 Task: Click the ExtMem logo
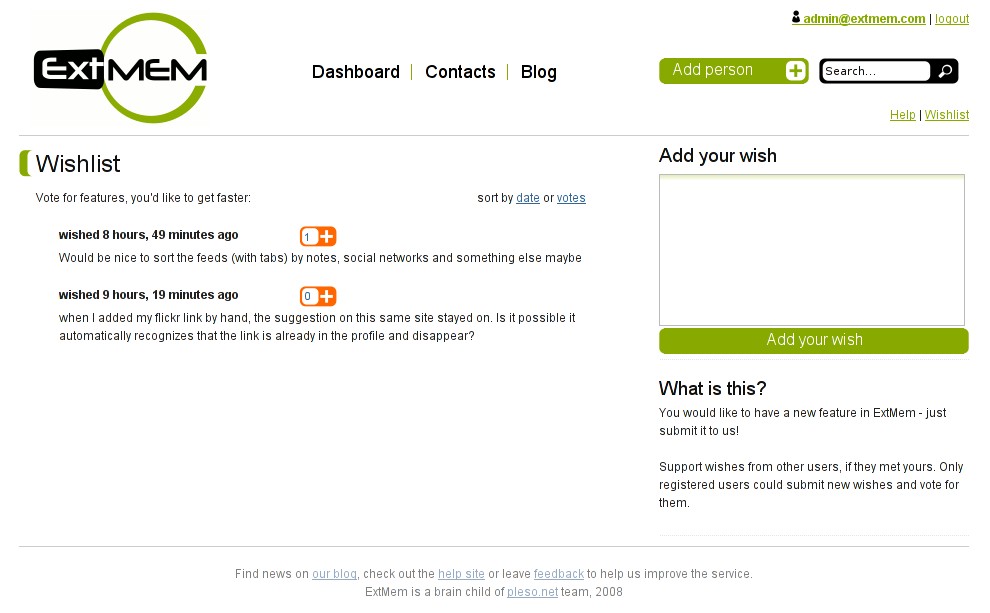coord(121,68)
